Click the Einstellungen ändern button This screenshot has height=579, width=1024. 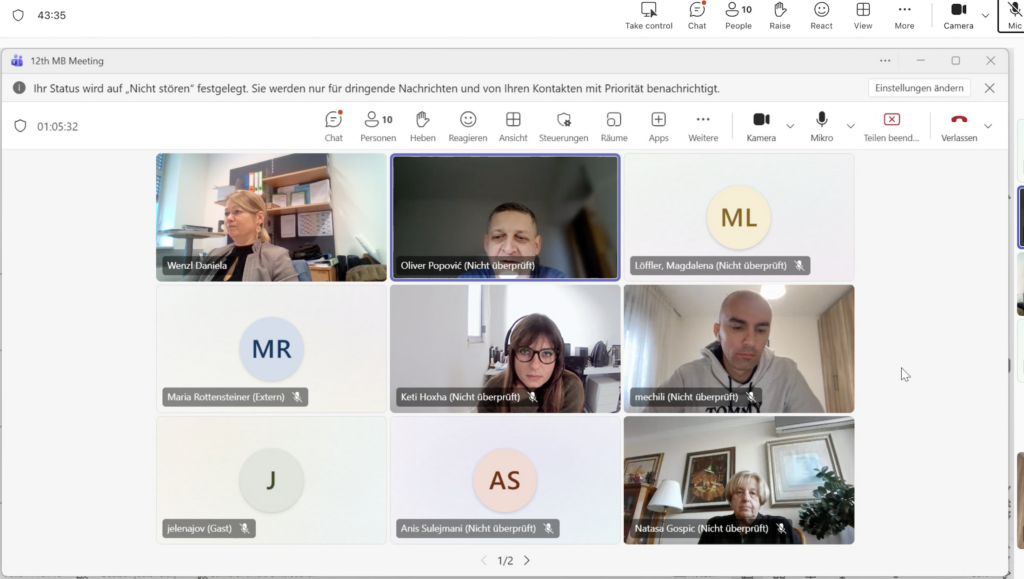click(x=919, y=88)
